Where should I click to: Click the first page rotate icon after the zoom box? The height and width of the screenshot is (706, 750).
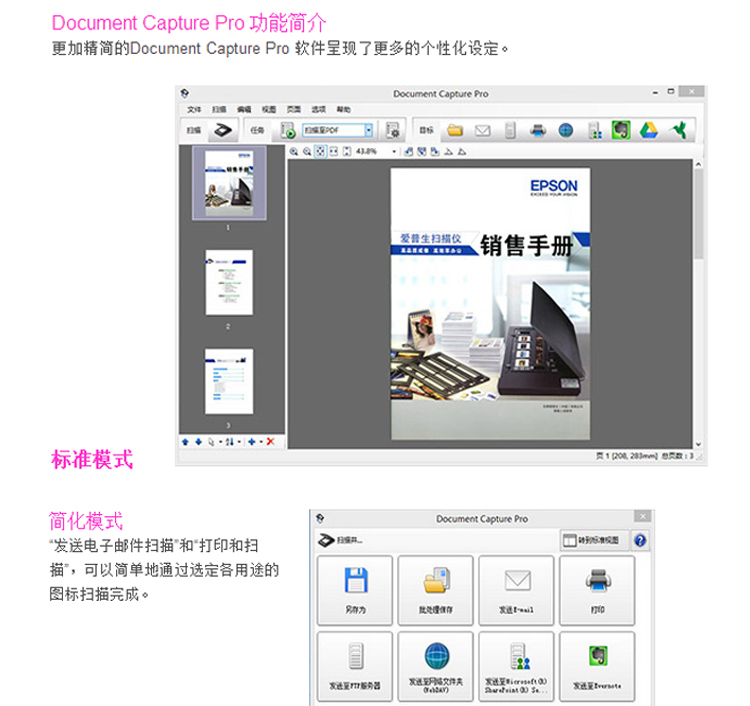408,152
